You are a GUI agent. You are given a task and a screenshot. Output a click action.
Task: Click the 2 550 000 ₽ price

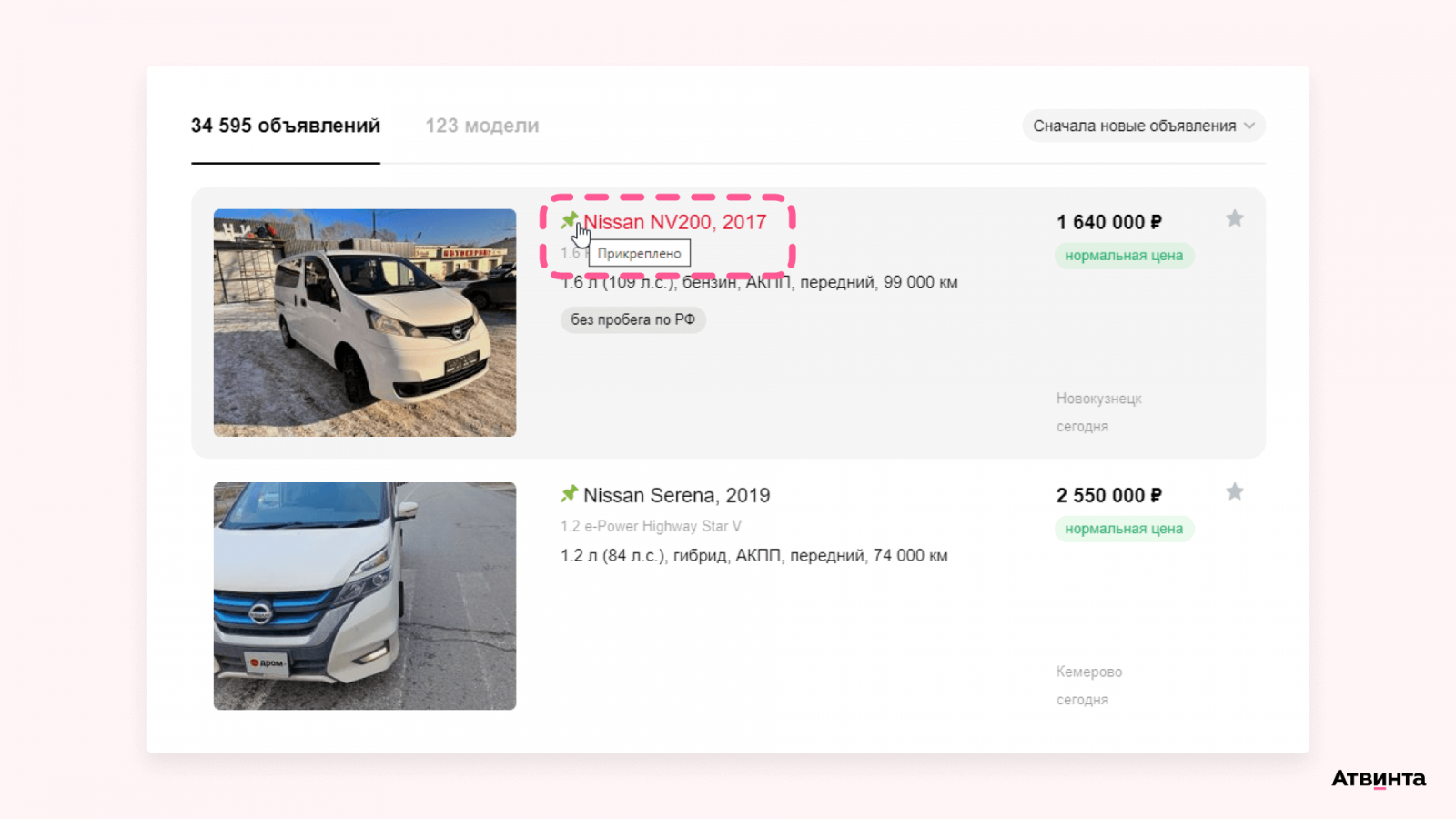(x=1108, y=495)
